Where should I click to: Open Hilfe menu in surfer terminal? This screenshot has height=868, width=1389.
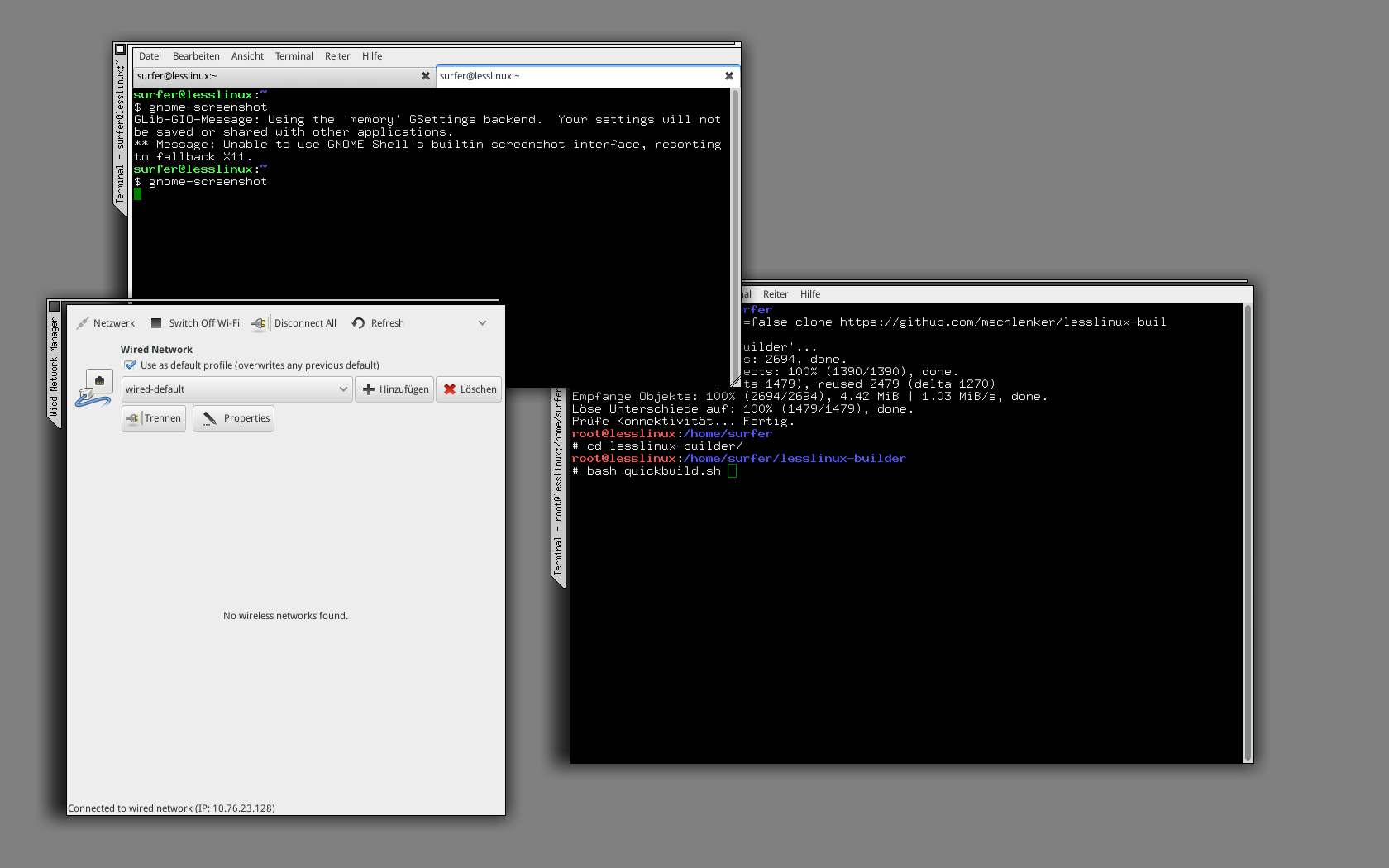(x=372, y=56)
